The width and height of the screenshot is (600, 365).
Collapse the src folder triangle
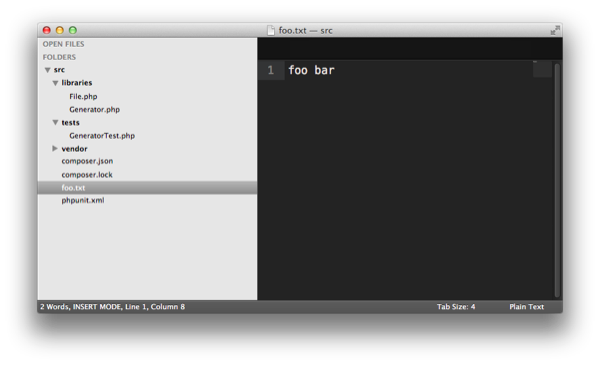[x=47, y=70]
